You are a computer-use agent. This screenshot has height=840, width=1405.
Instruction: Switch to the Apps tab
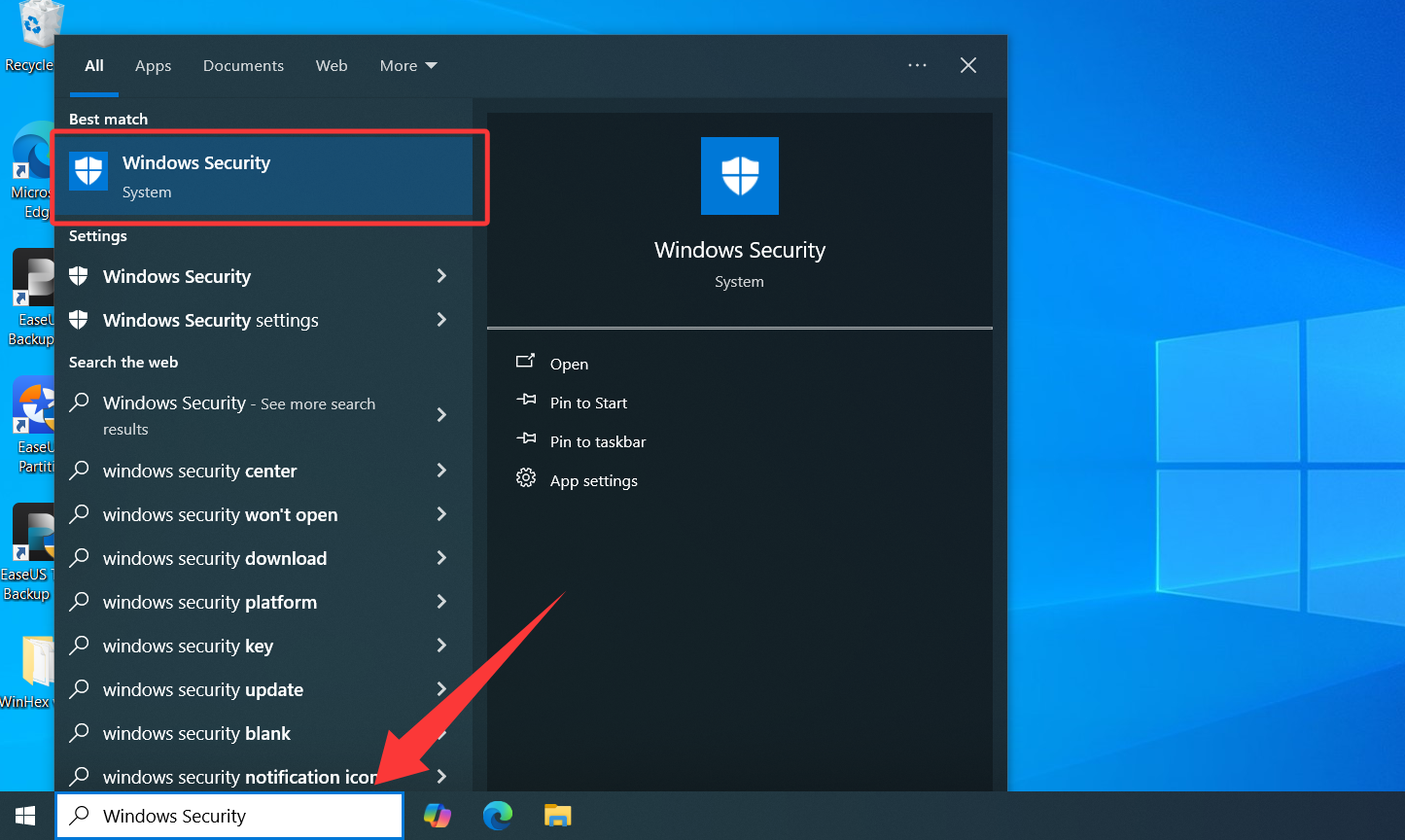click(153, 65)
